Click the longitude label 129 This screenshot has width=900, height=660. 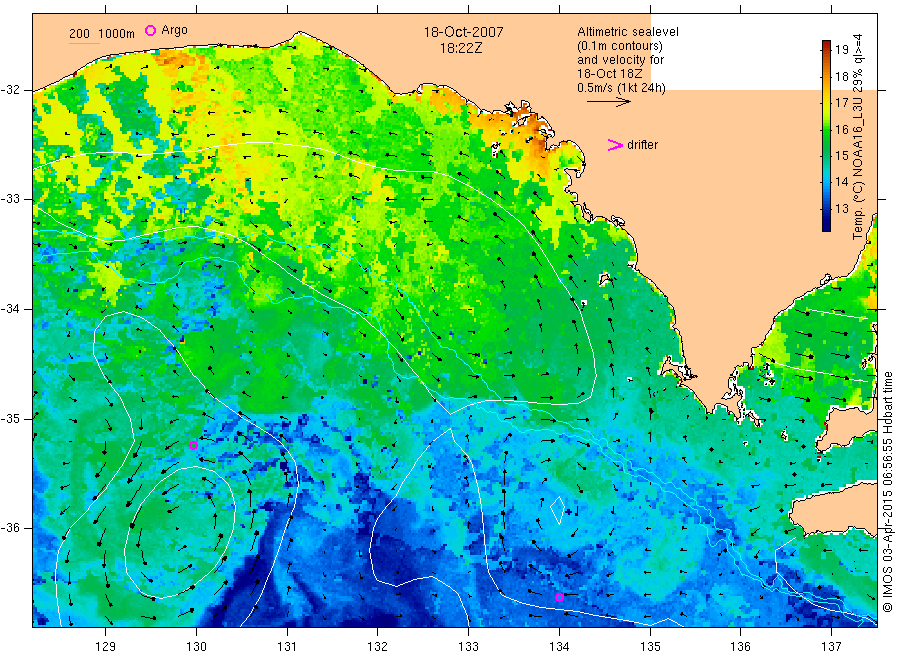click(106, 647)
